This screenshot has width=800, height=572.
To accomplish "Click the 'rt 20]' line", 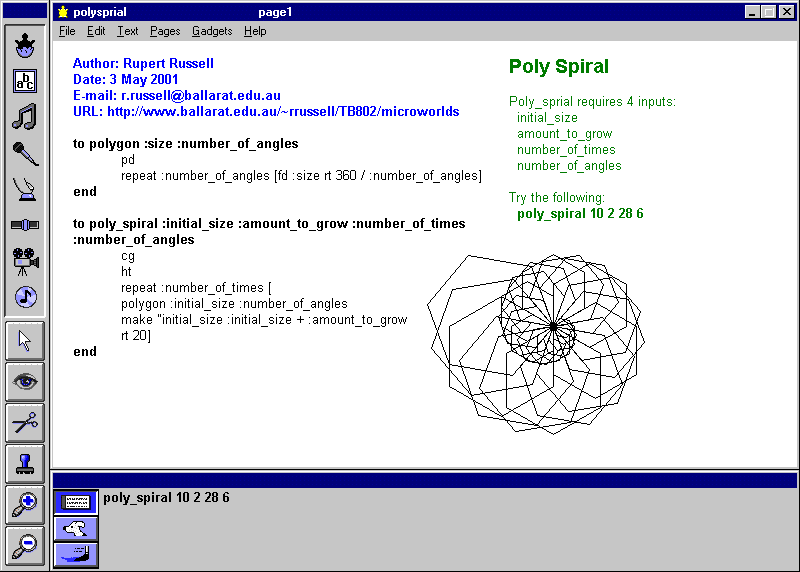I will (136, 335).
